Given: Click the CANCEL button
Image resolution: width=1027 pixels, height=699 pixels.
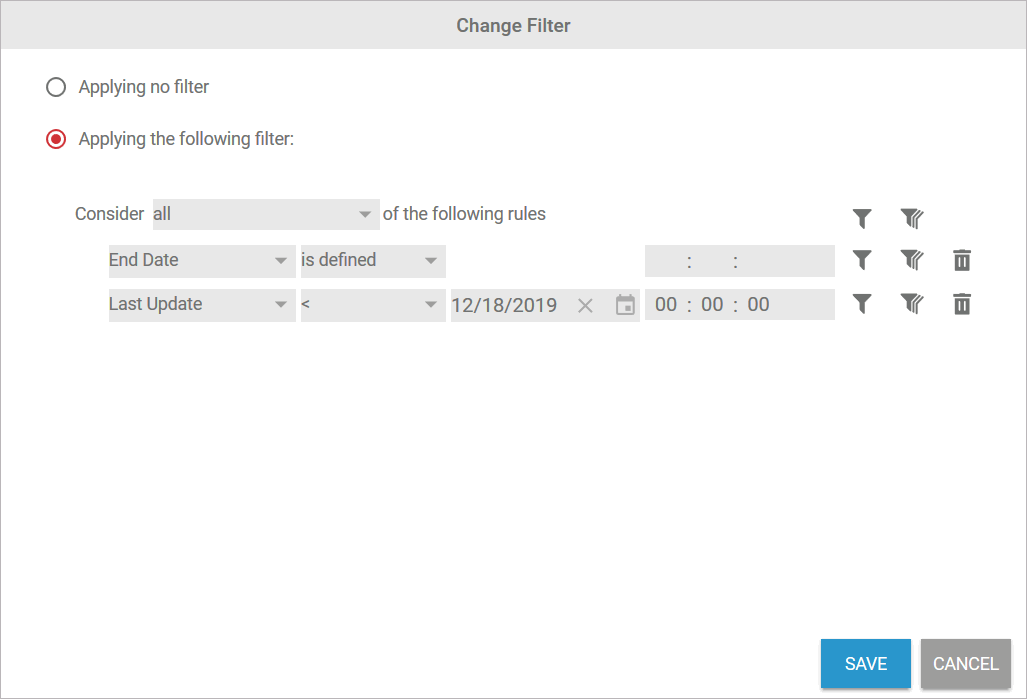Looking at the screenshot, I should coord(965,663).
